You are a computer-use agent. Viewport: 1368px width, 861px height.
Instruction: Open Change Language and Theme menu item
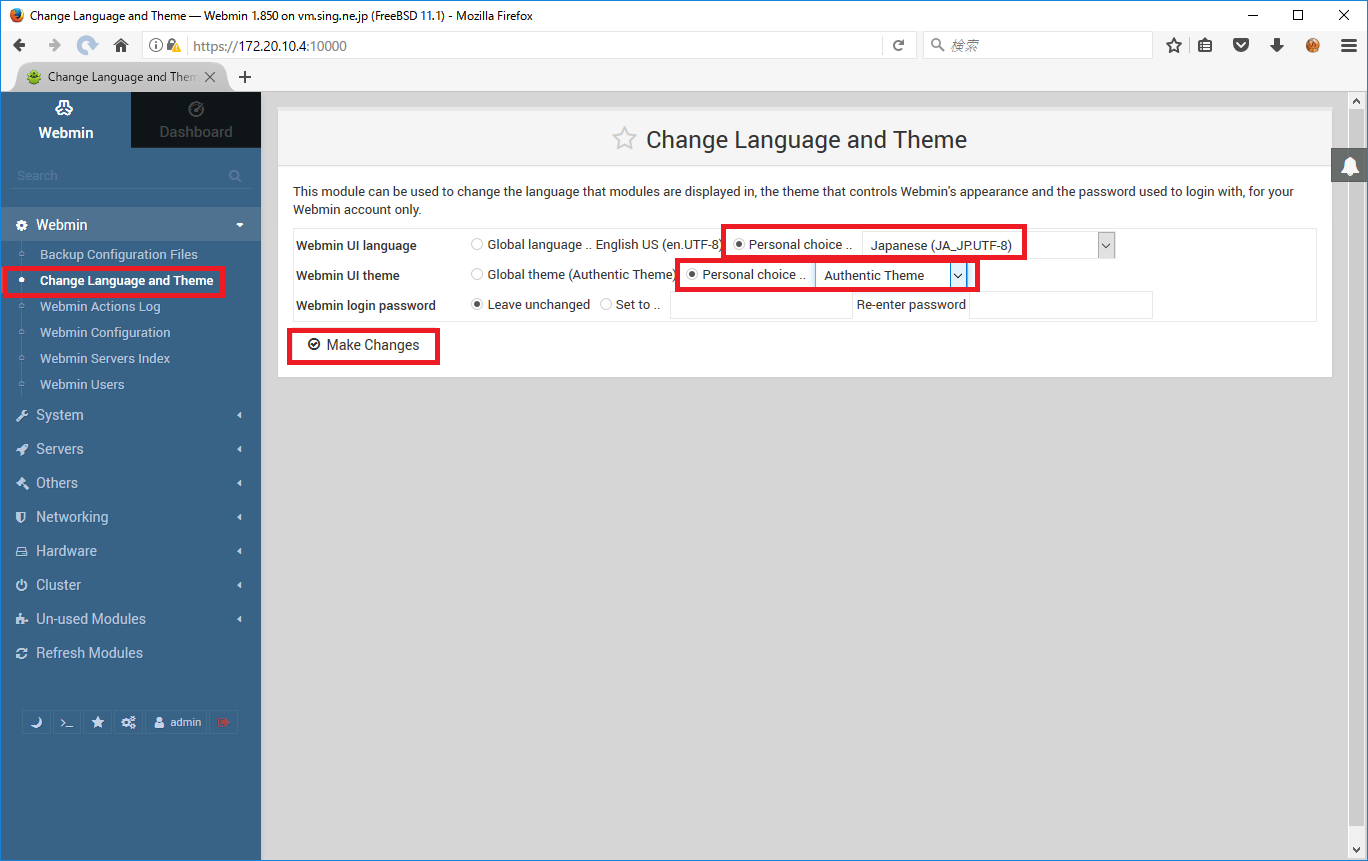coord(127,281)
